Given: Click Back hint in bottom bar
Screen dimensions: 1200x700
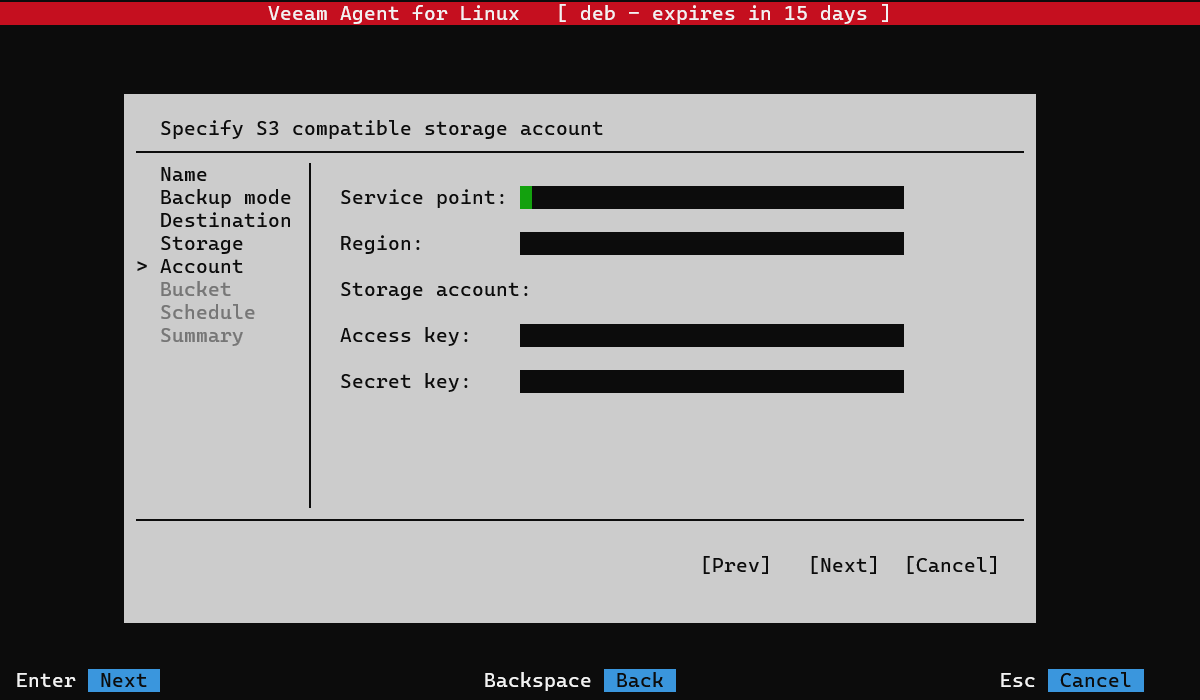Looking at the screenshot, I should (x=639, y=681).
